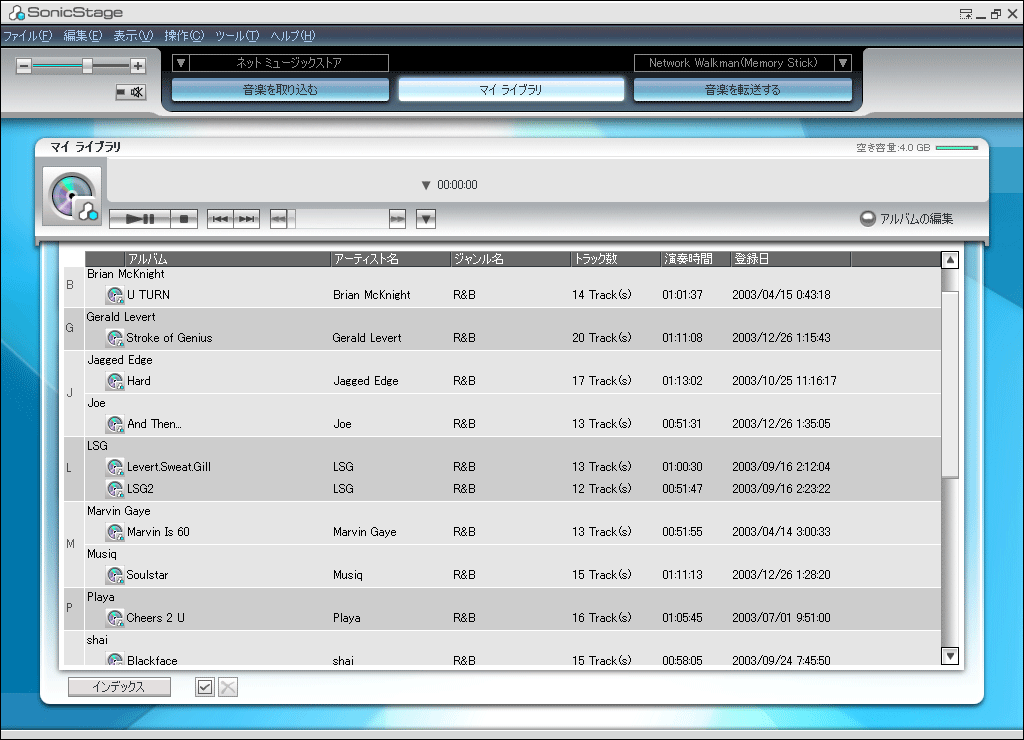Increase volume with the plus button
This screenshot has height=740, width=1024.
point(137,65)
